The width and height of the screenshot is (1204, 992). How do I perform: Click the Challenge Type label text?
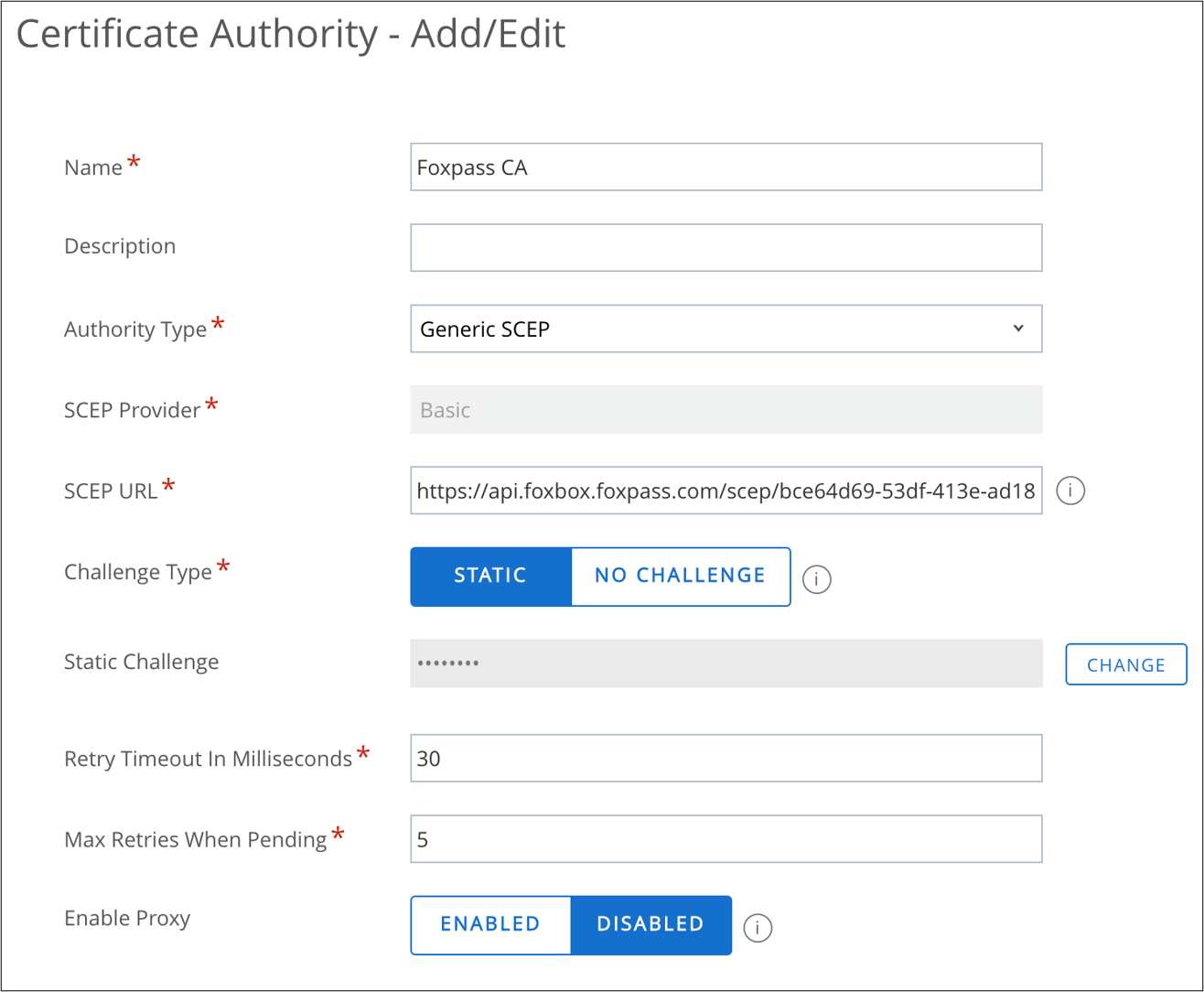(x=138, y=572)
